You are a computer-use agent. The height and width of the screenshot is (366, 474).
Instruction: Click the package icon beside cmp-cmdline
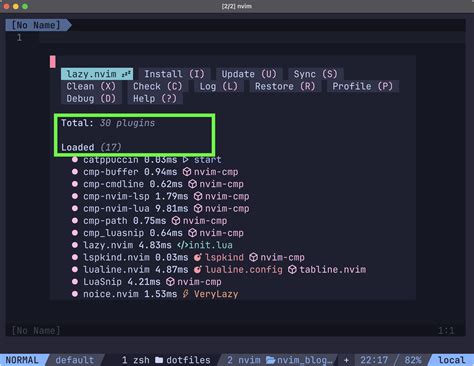point(192,184)
